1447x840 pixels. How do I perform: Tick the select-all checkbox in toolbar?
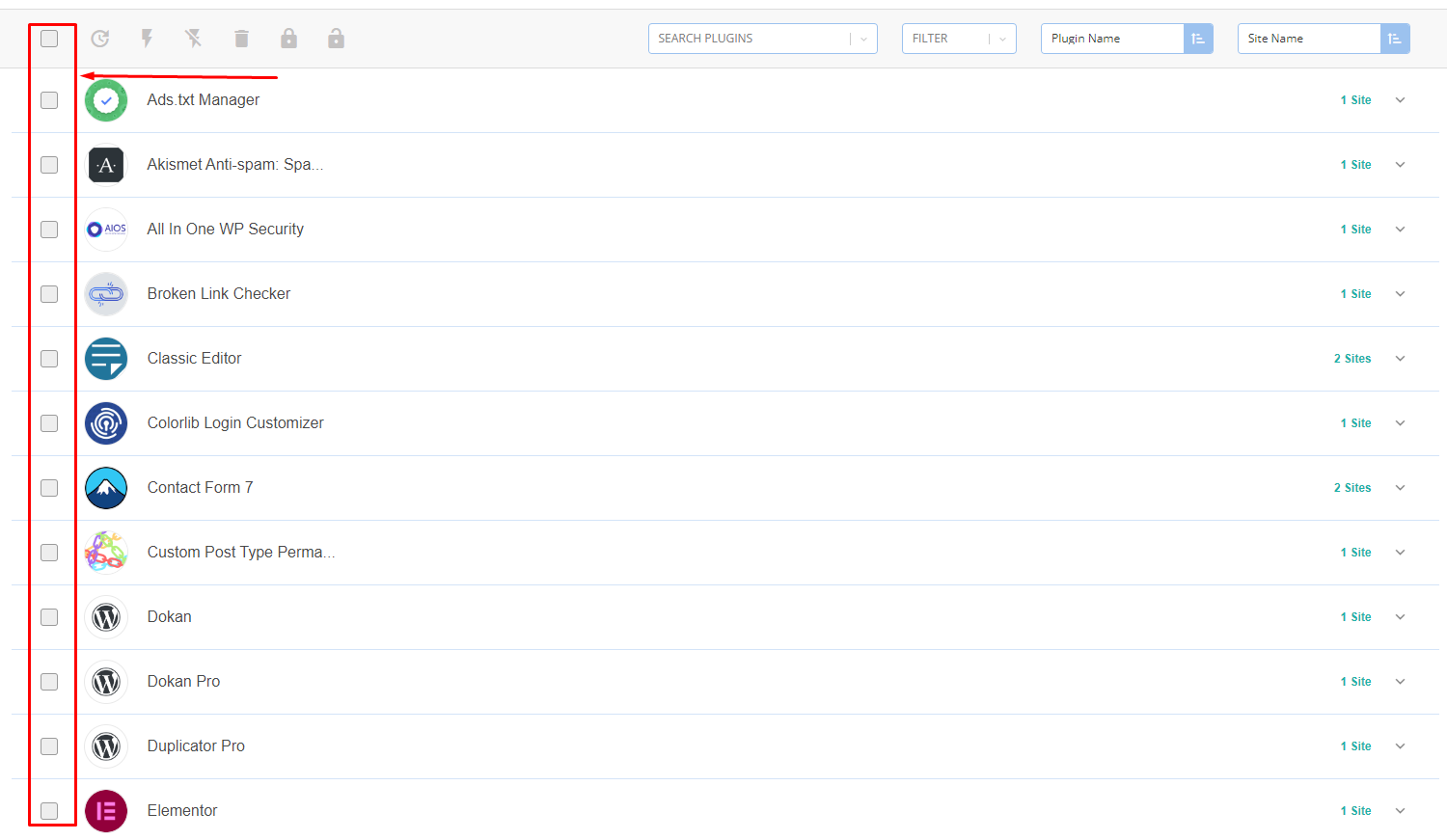coord(49,39)
